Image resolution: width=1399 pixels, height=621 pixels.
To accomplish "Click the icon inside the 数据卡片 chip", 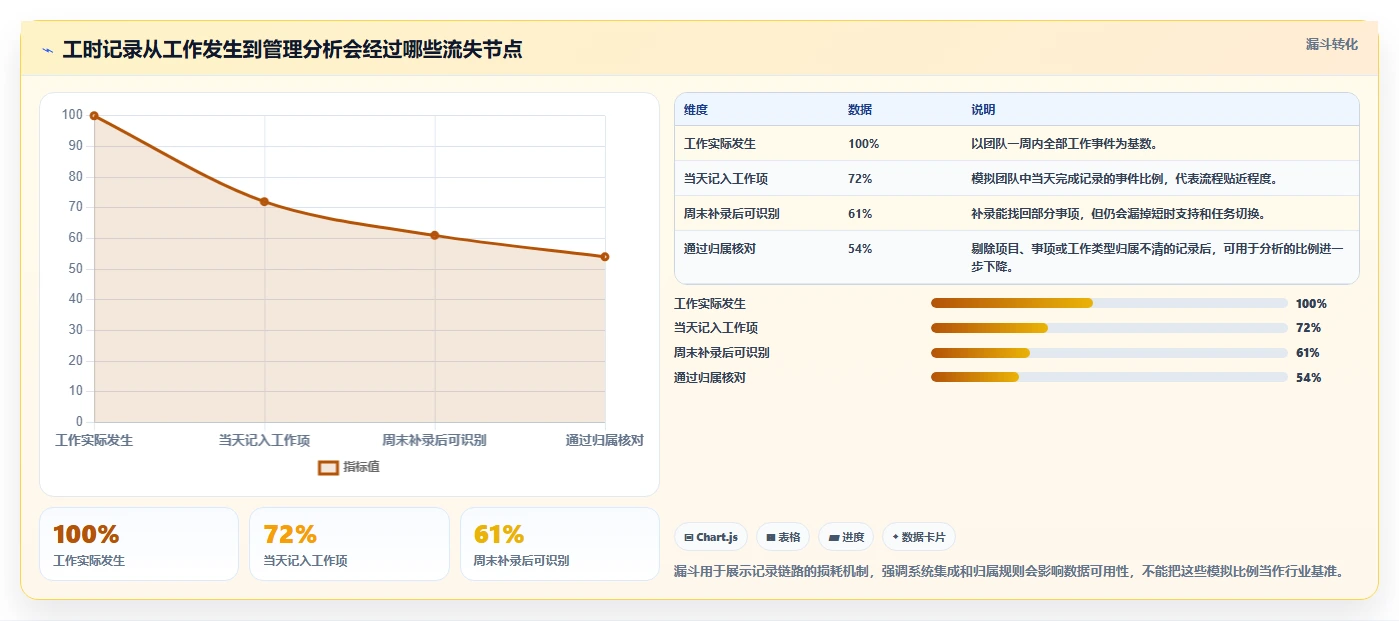I will (x=895, y=537).
